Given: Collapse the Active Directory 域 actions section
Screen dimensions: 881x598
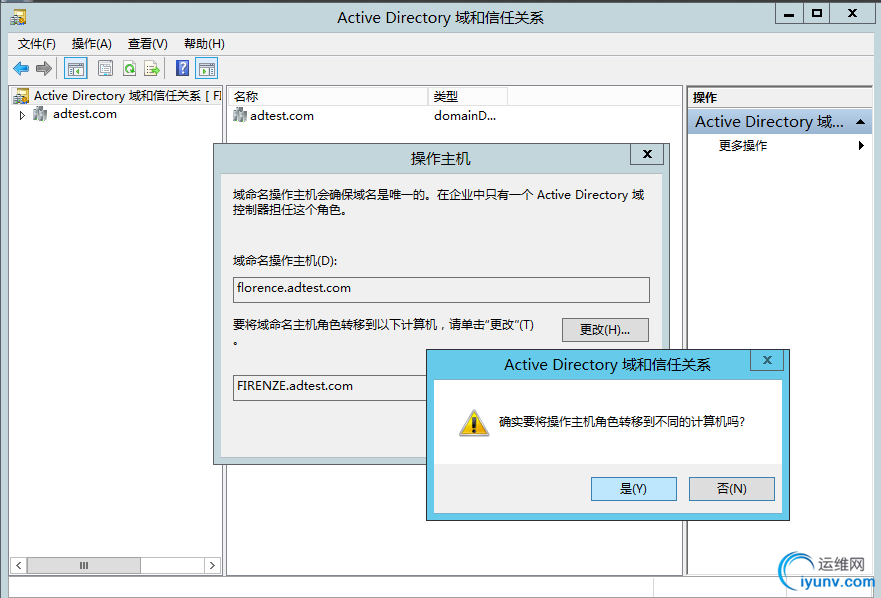Looking at the screenshot, I should click(860, 122).
